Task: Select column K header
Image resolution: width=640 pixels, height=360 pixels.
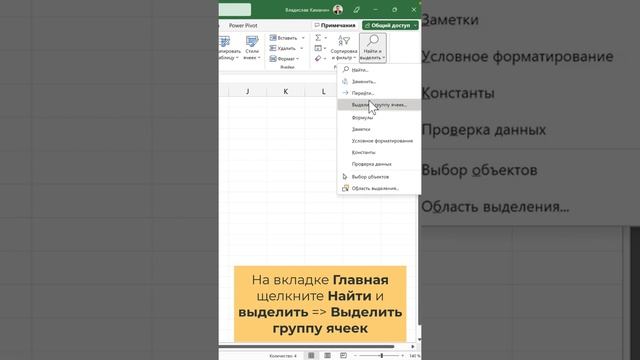Action: [285, 91]
